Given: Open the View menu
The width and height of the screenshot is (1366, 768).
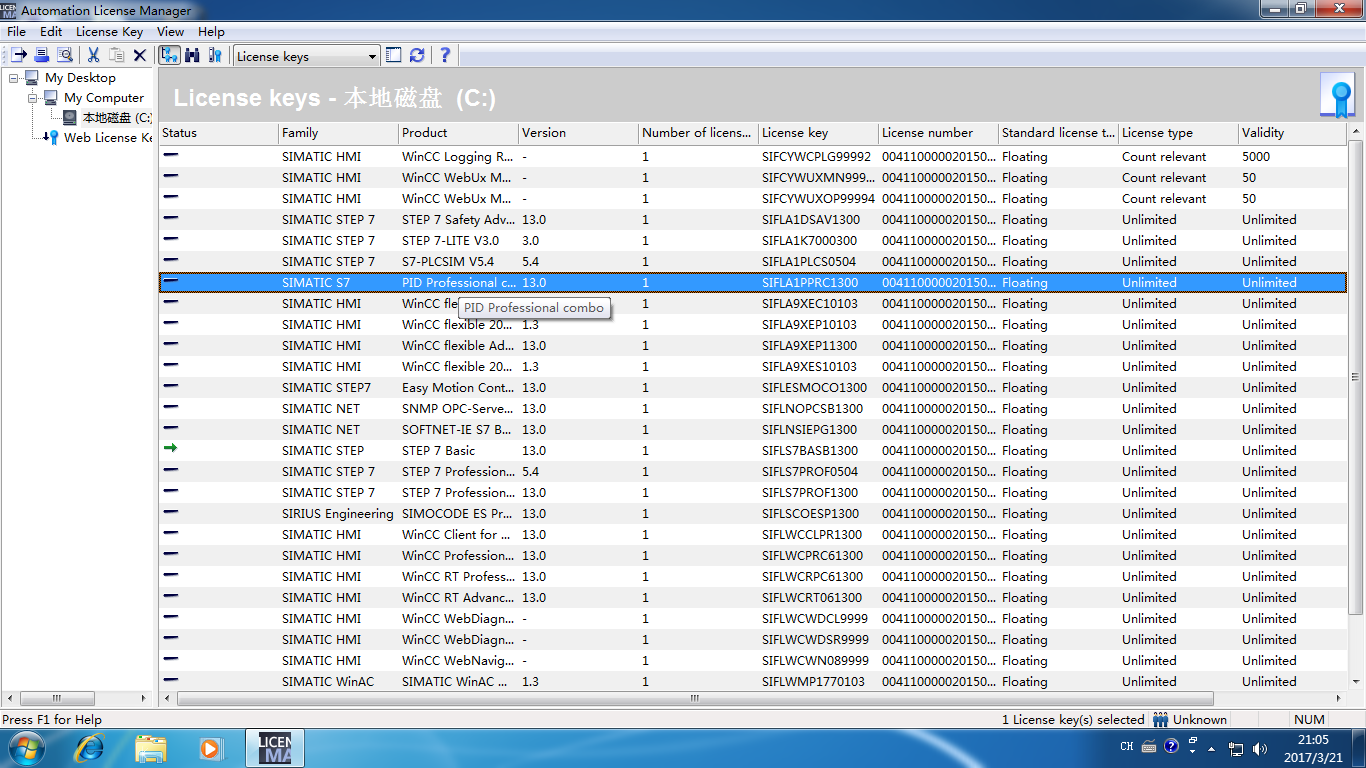Looking at the screenshot, I should point(170,32).
